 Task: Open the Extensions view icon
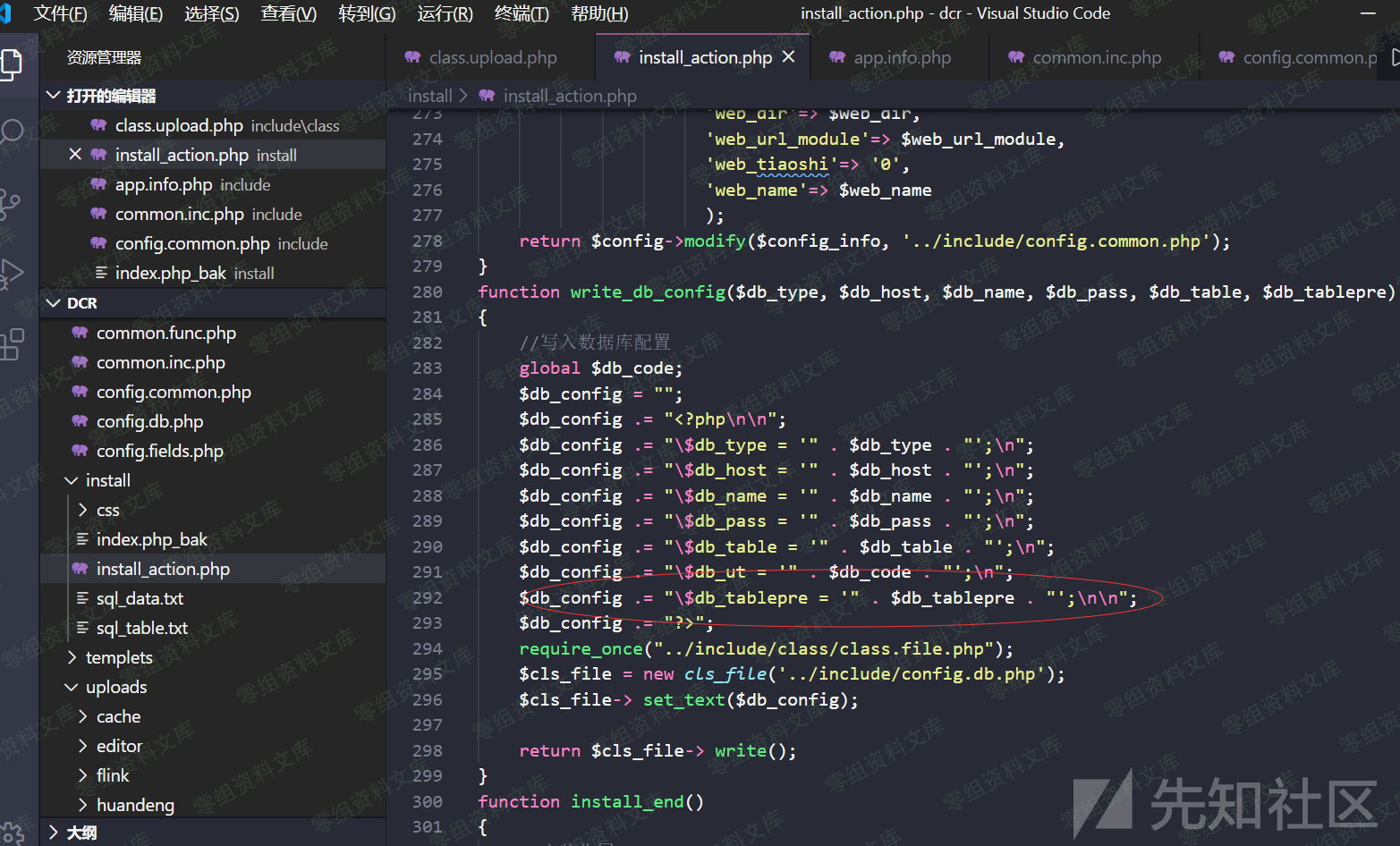coord(11,343)
